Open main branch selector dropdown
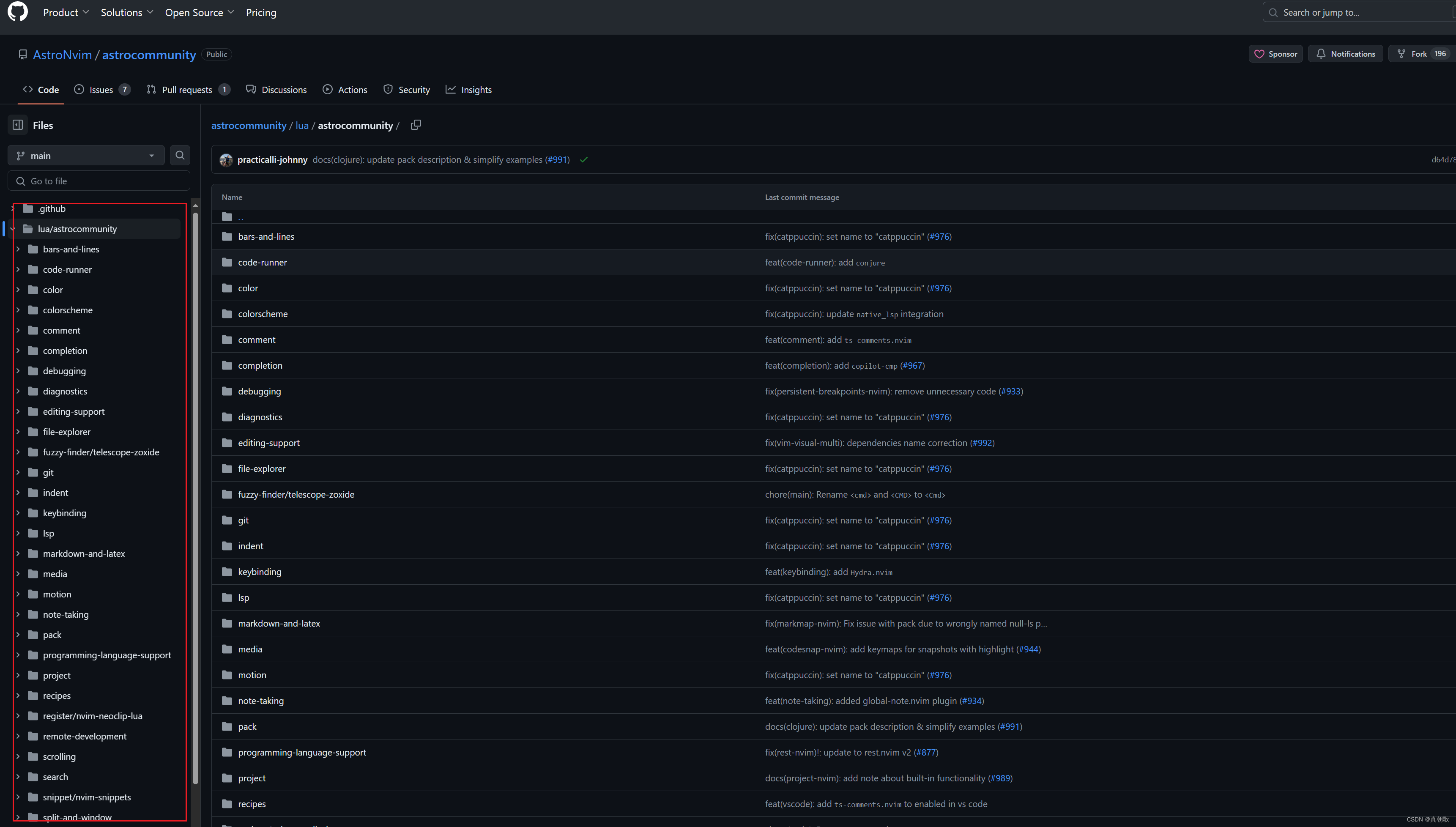This screenshot has width=1456, height=827. coord(86,156)
